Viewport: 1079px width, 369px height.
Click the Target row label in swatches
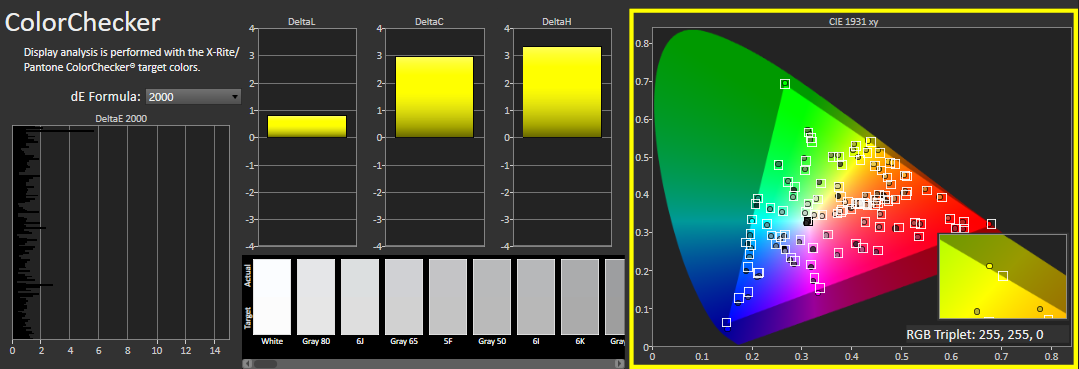248,319
